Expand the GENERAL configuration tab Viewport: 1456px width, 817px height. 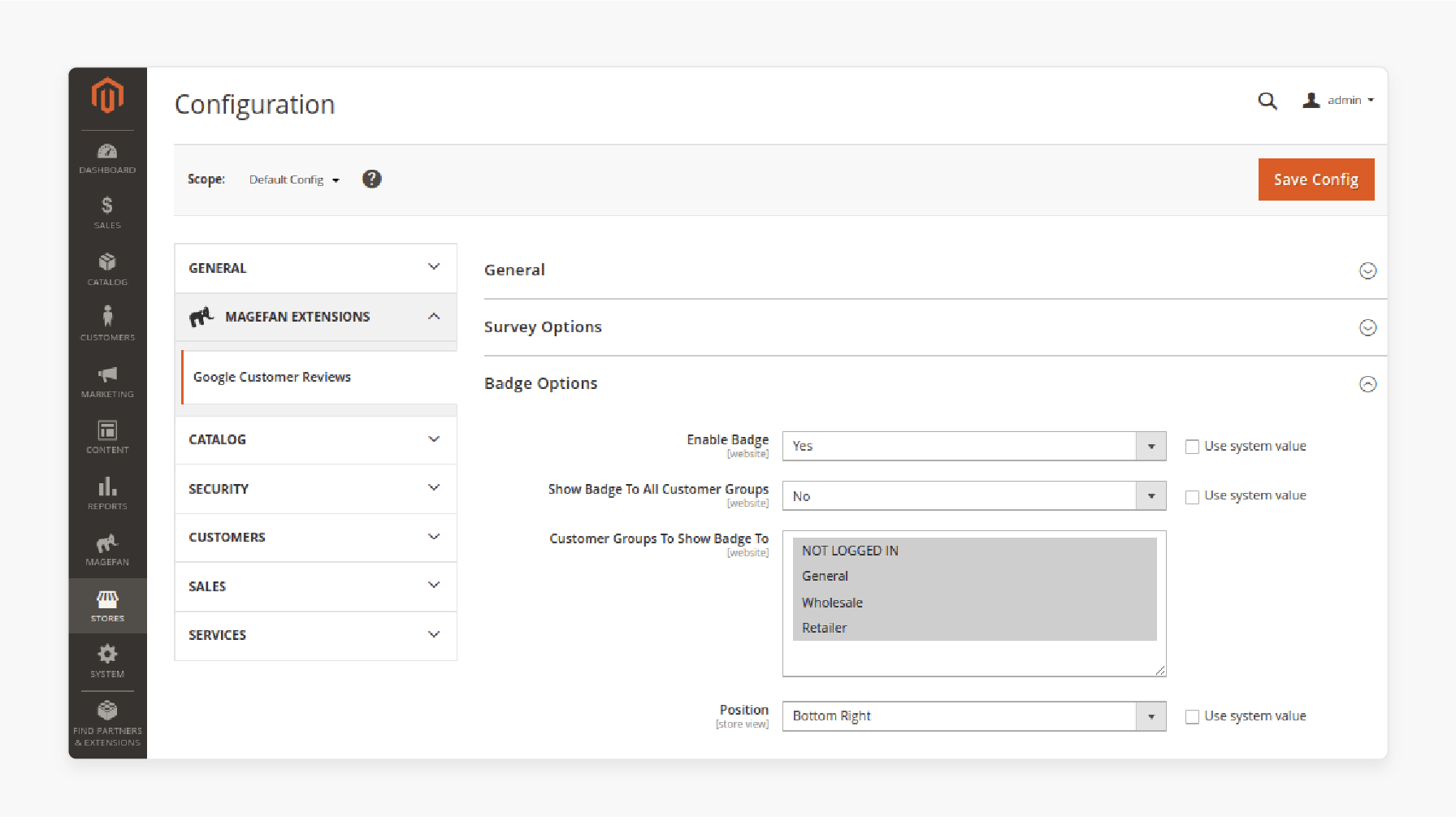pyautogui.click(x=315, y=268)
